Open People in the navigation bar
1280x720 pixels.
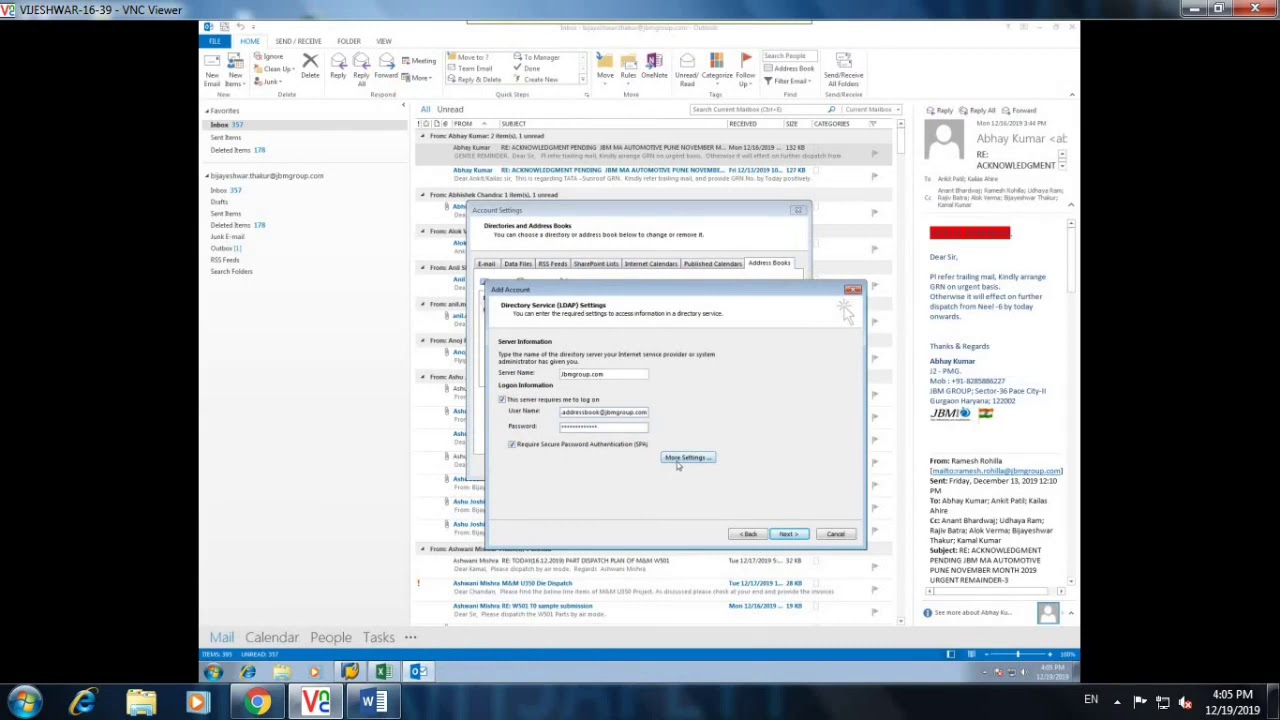tap(331, 637)
